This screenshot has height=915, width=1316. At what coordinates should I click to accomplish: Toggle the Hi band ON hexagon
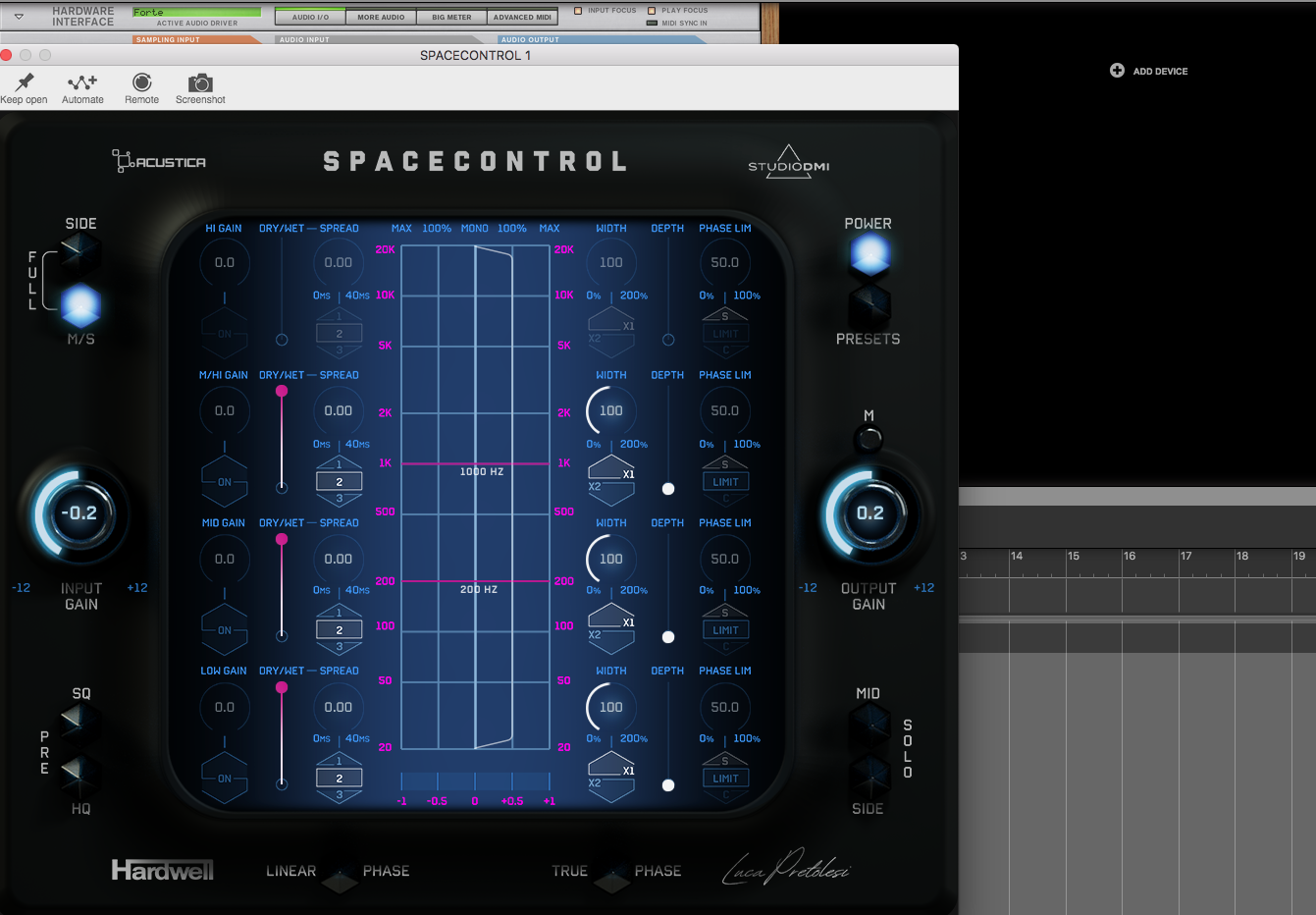click(225, 334)
